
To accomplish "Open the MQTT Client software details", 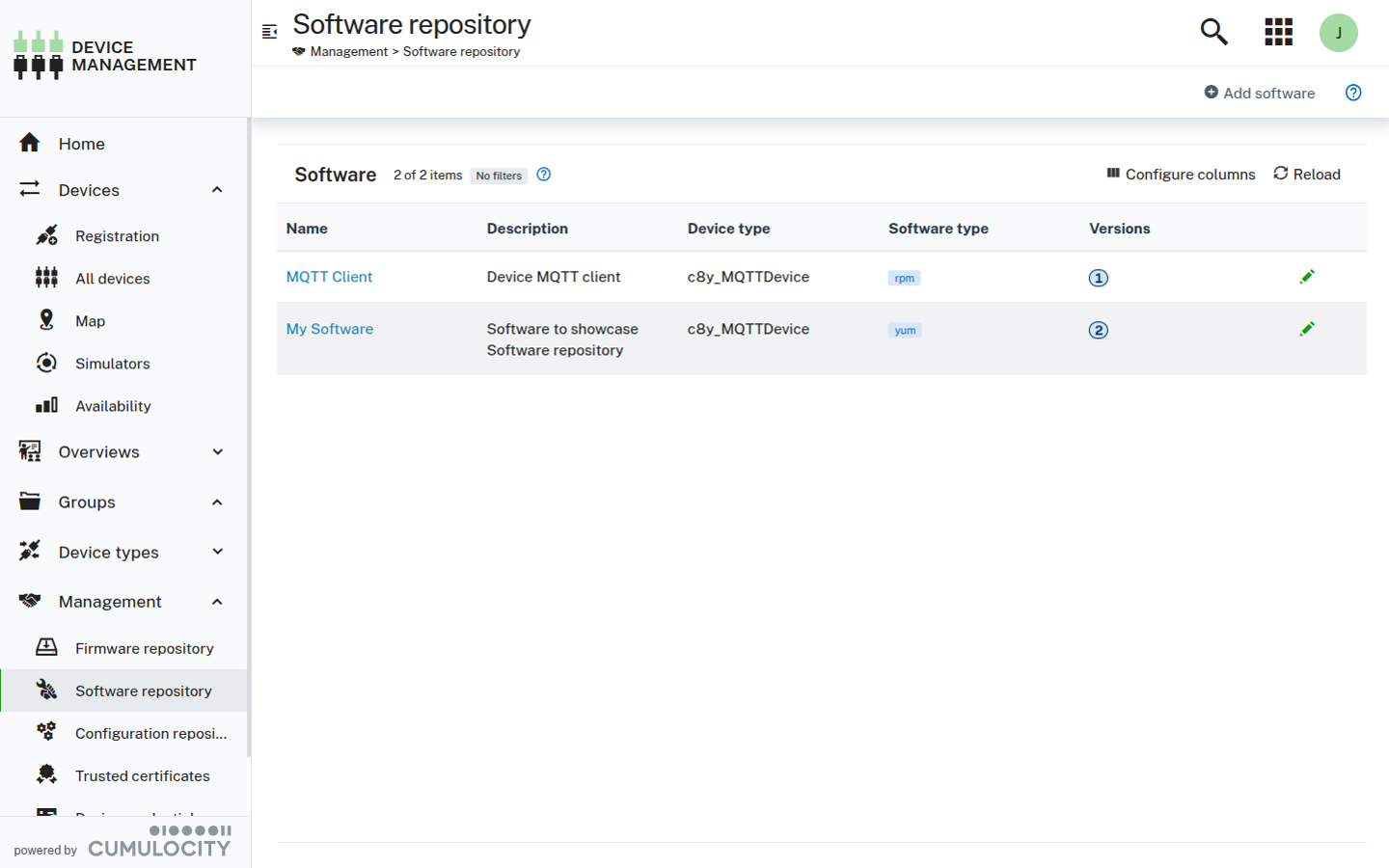I will point(329,277).
